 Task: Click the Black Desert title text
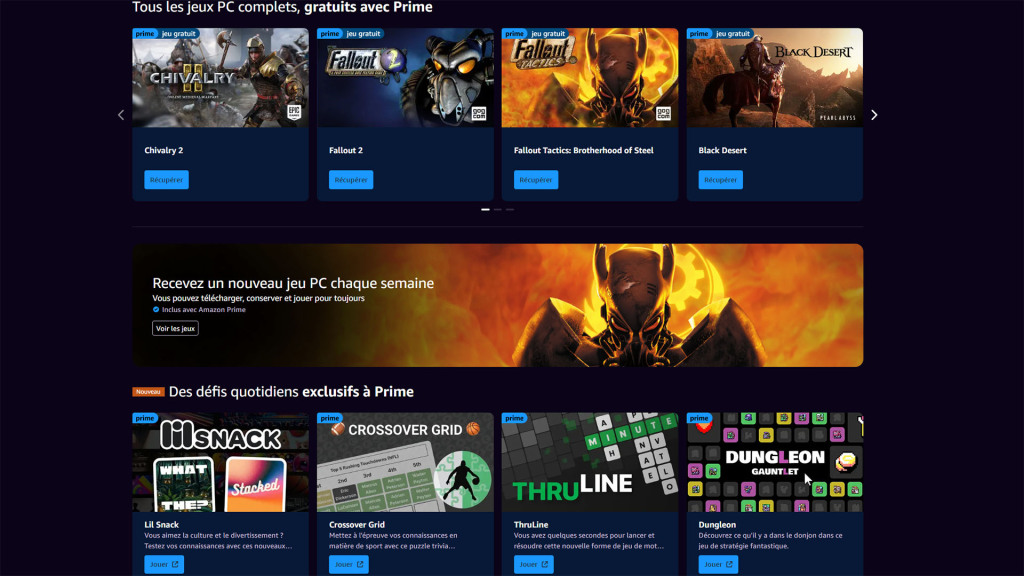pos(722,150)
